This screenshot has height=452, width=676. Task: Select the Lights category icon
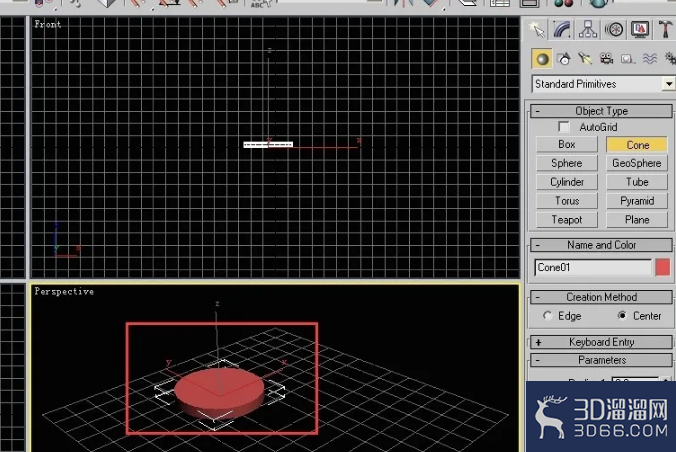[585, 59]
